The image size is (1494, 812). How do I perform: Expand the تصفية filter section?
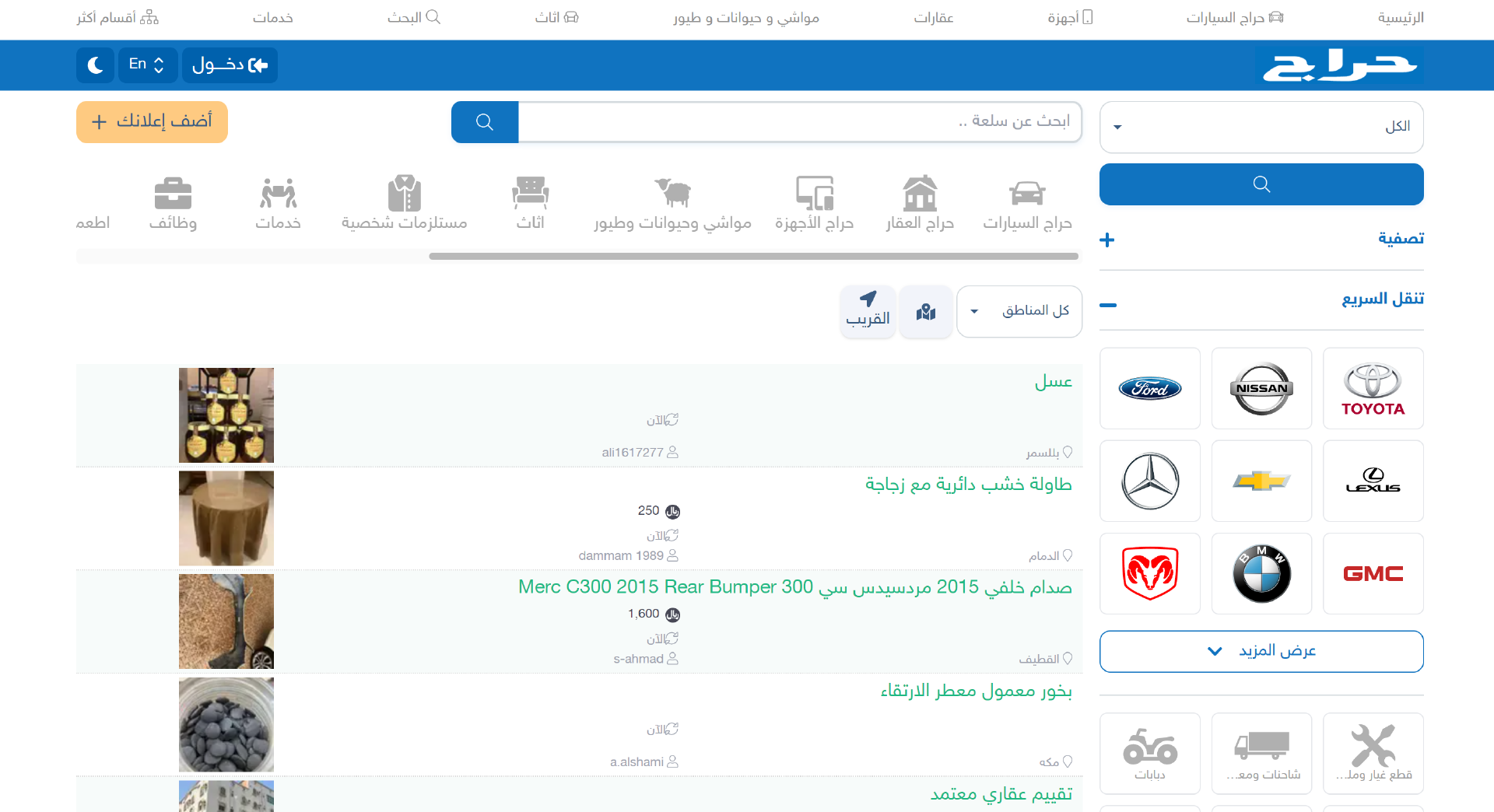(1261, 240)
